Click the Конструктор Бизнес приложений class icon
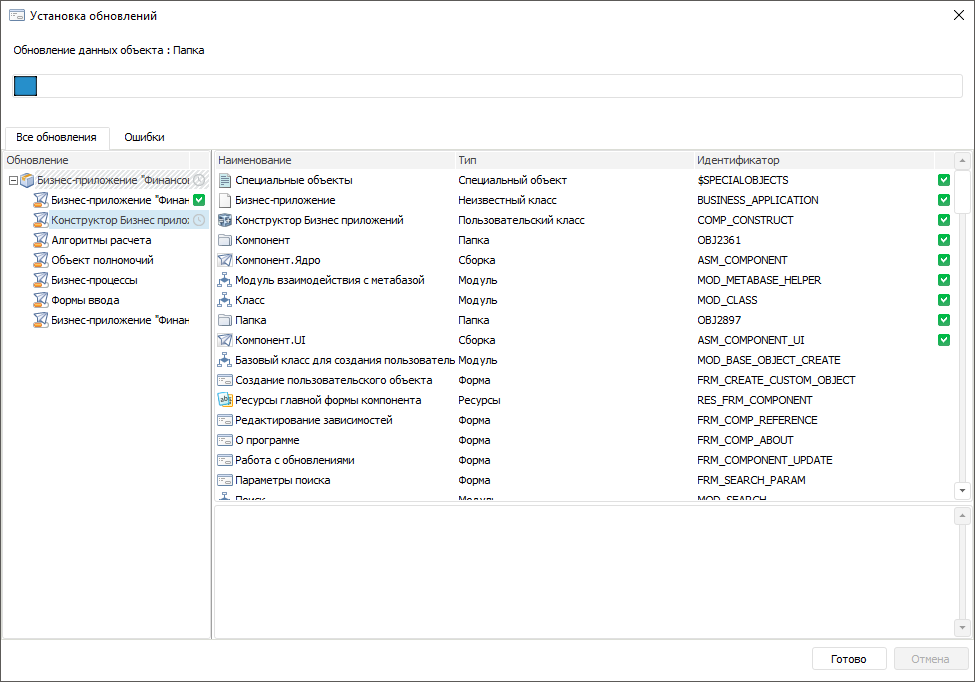The image size is (975, 682). tap(225, 220)
